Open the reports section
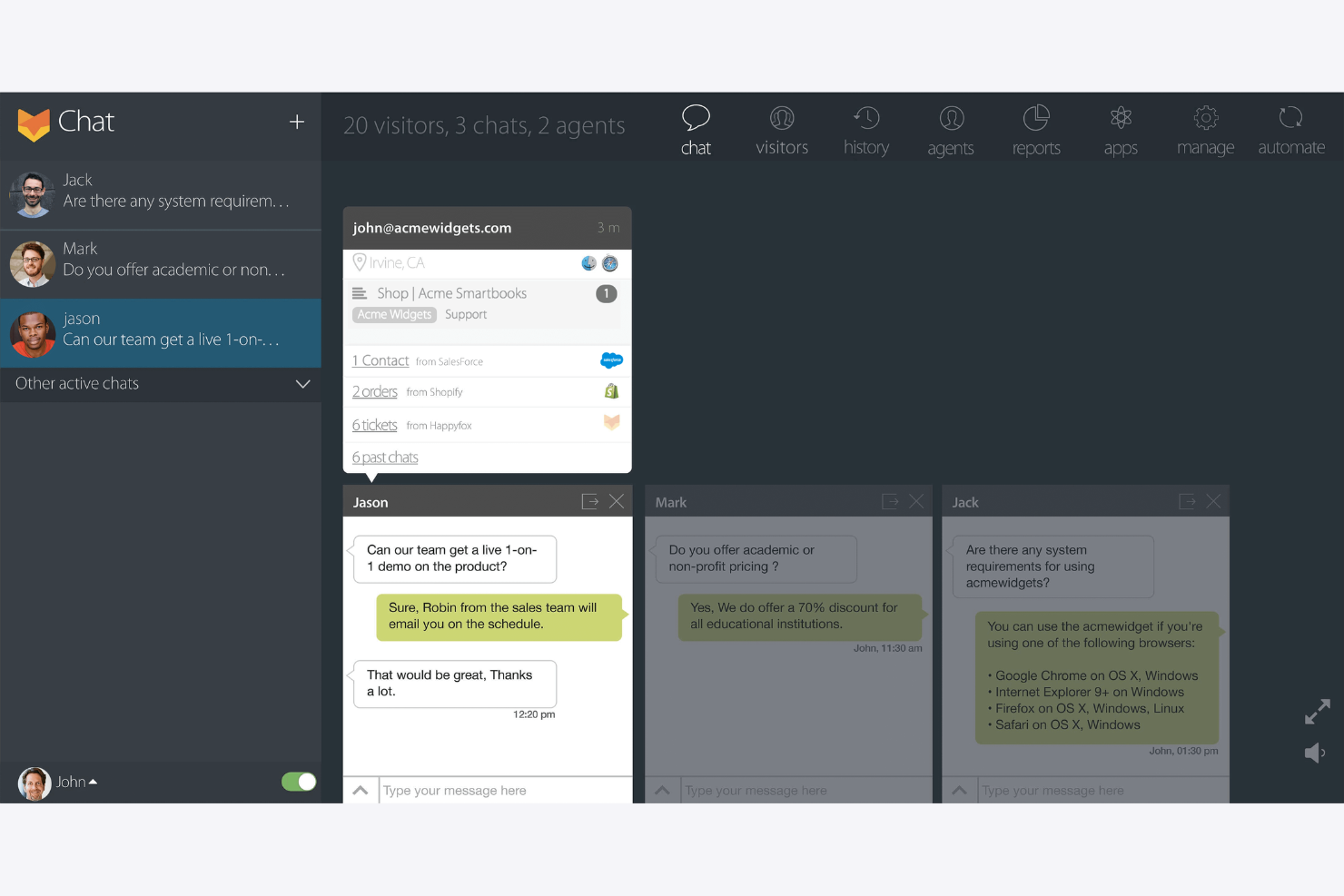Screen dimensions: 1344x896 coord(1035,127)
